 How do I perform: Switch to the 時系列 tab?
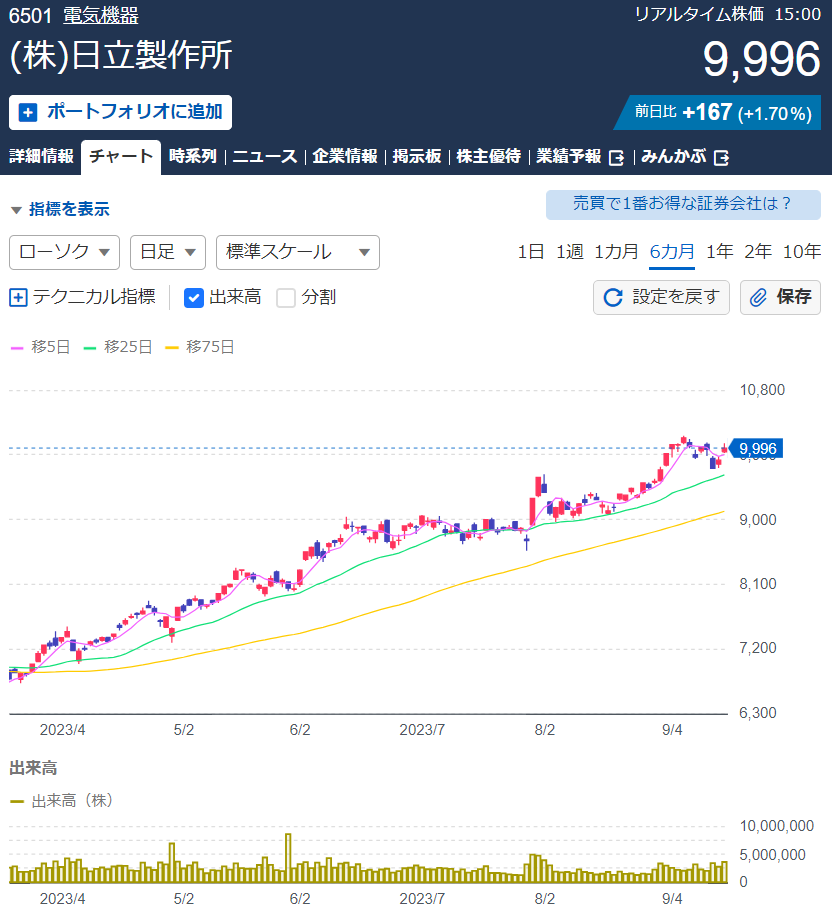[193, 156]
